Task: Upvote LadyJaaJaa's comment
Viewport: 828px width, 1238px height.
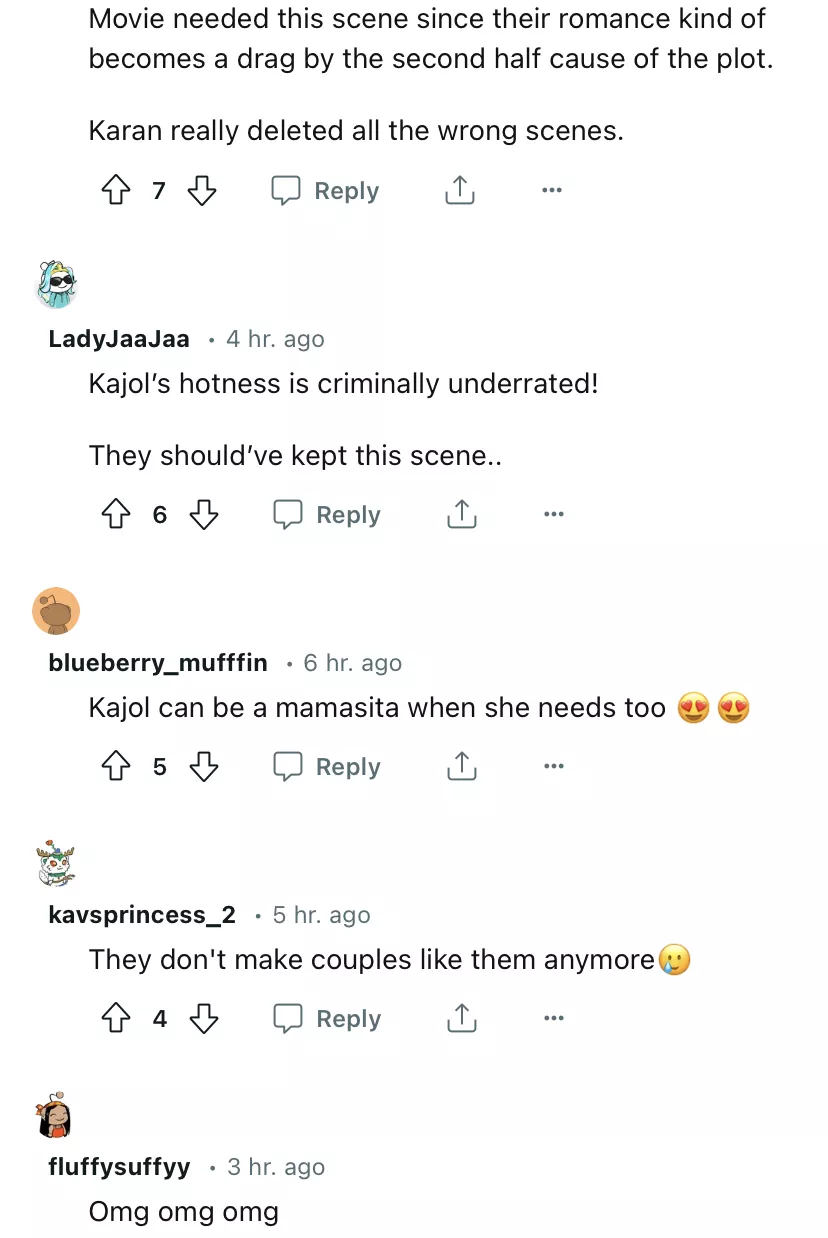Action: tap(117, 514)
